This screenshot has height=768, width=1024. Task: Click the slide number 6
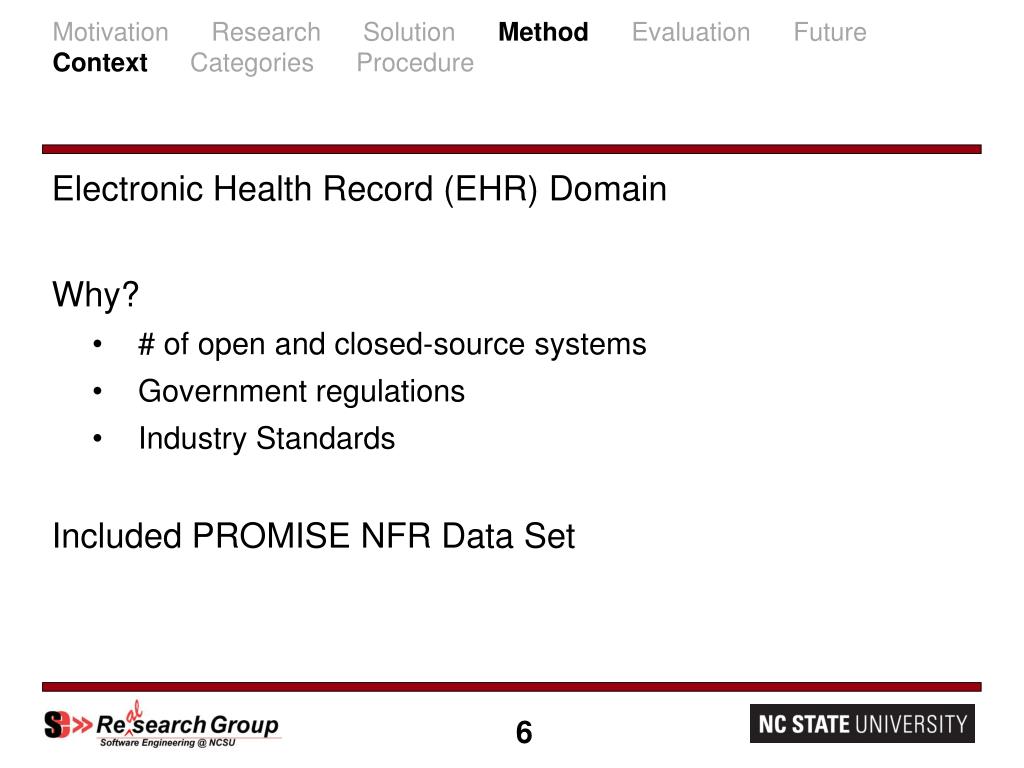pyautogui.click(x=524, y=732)
